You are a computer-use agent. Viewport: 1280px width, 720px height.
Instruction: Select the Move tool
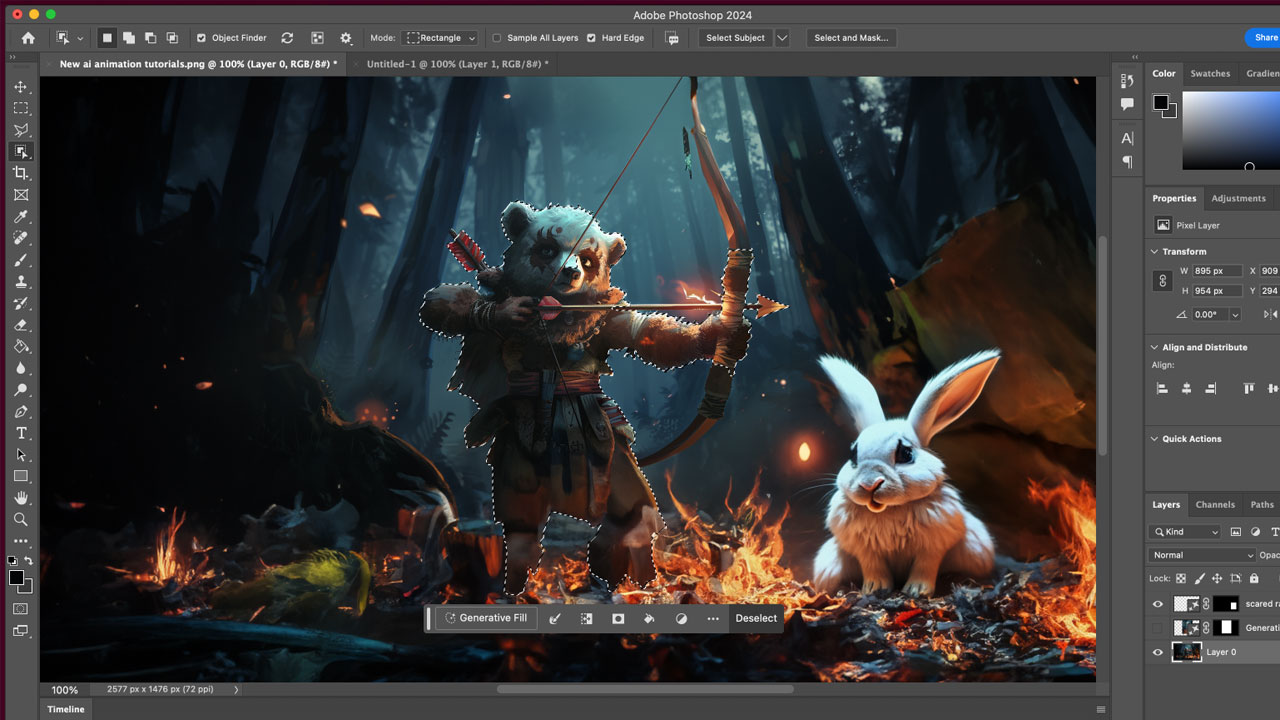(20, 87)
